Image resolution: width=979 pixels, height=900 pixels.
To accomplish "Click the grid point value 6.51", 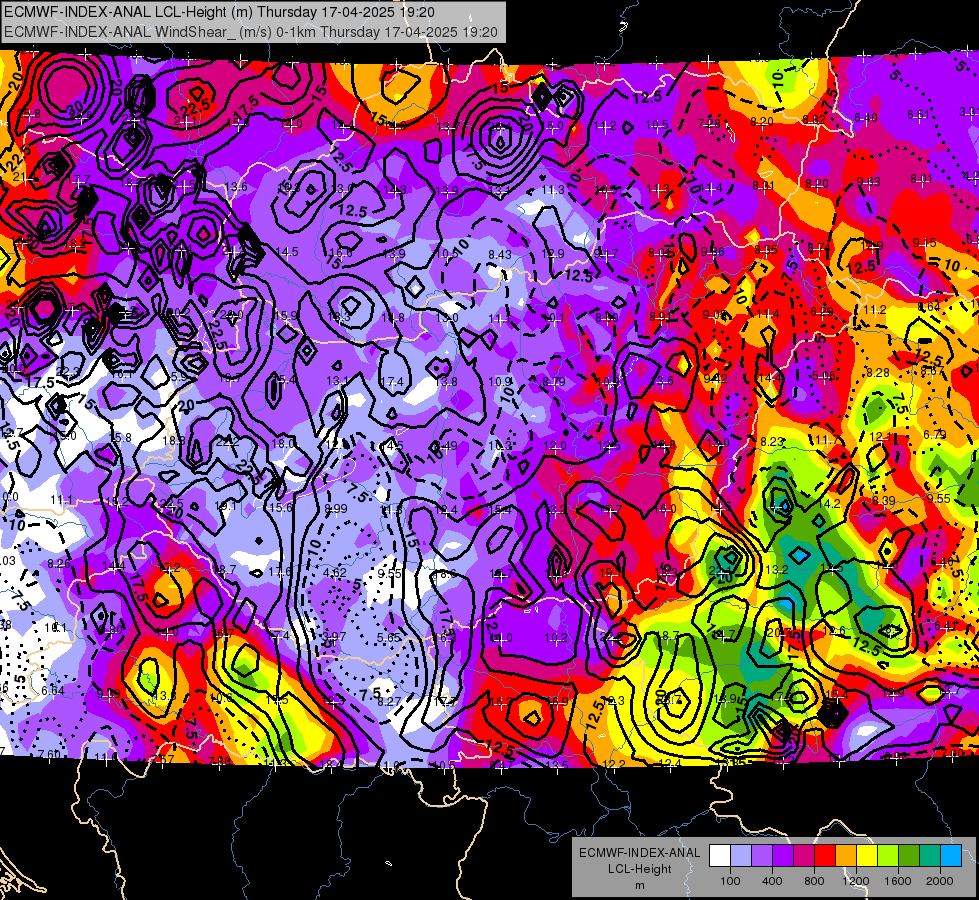I will click(918, 114).
